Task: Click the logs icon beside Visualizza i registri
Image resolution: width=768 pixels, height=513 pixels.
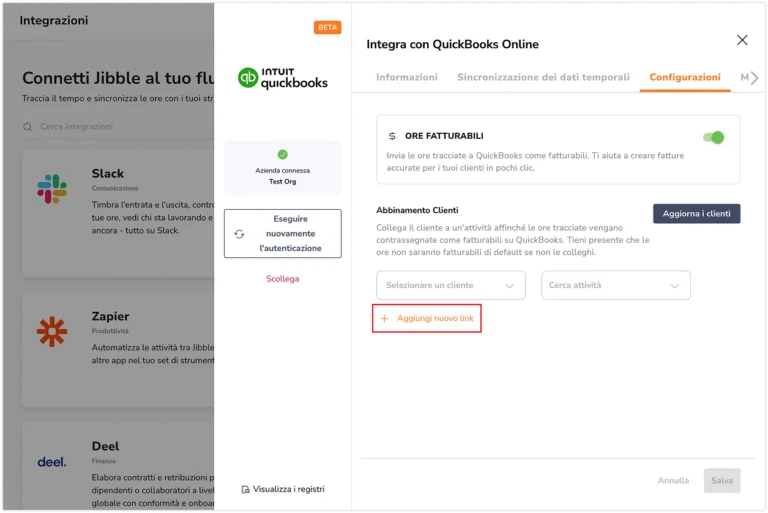Action: click(x=245, y=489)
